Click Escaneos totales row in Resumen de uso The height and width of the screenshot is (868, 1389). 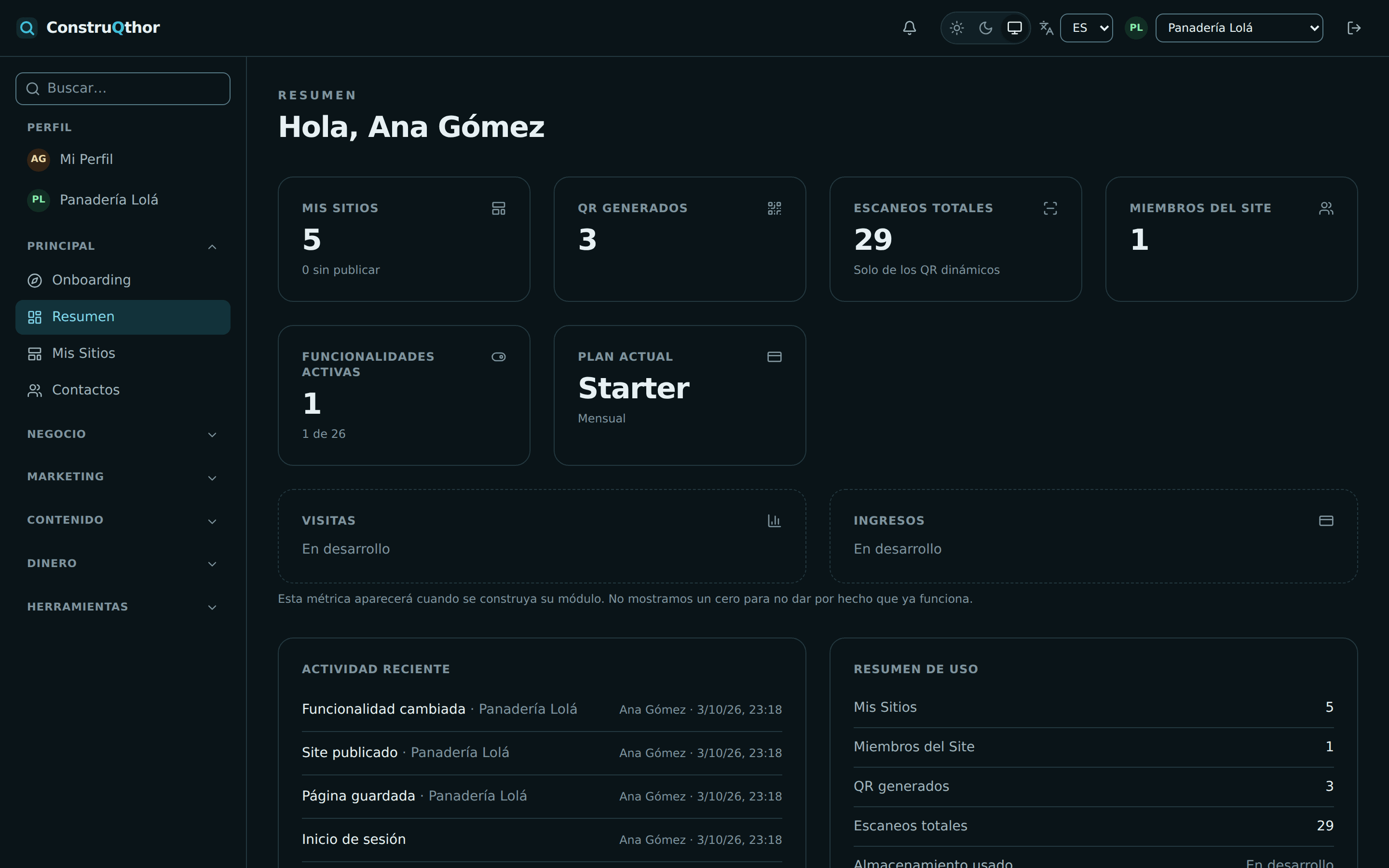click(x=1093, y=826)
